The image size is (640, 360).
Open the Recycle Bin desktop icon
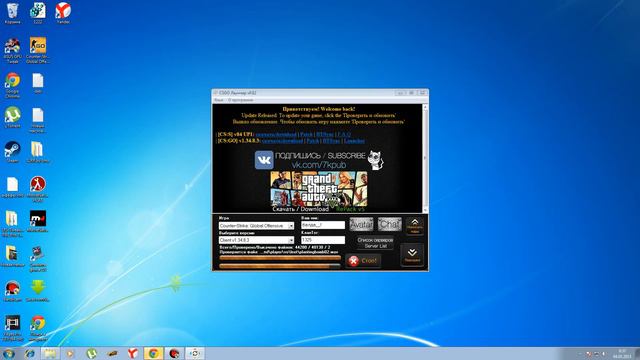pos(13,12)
